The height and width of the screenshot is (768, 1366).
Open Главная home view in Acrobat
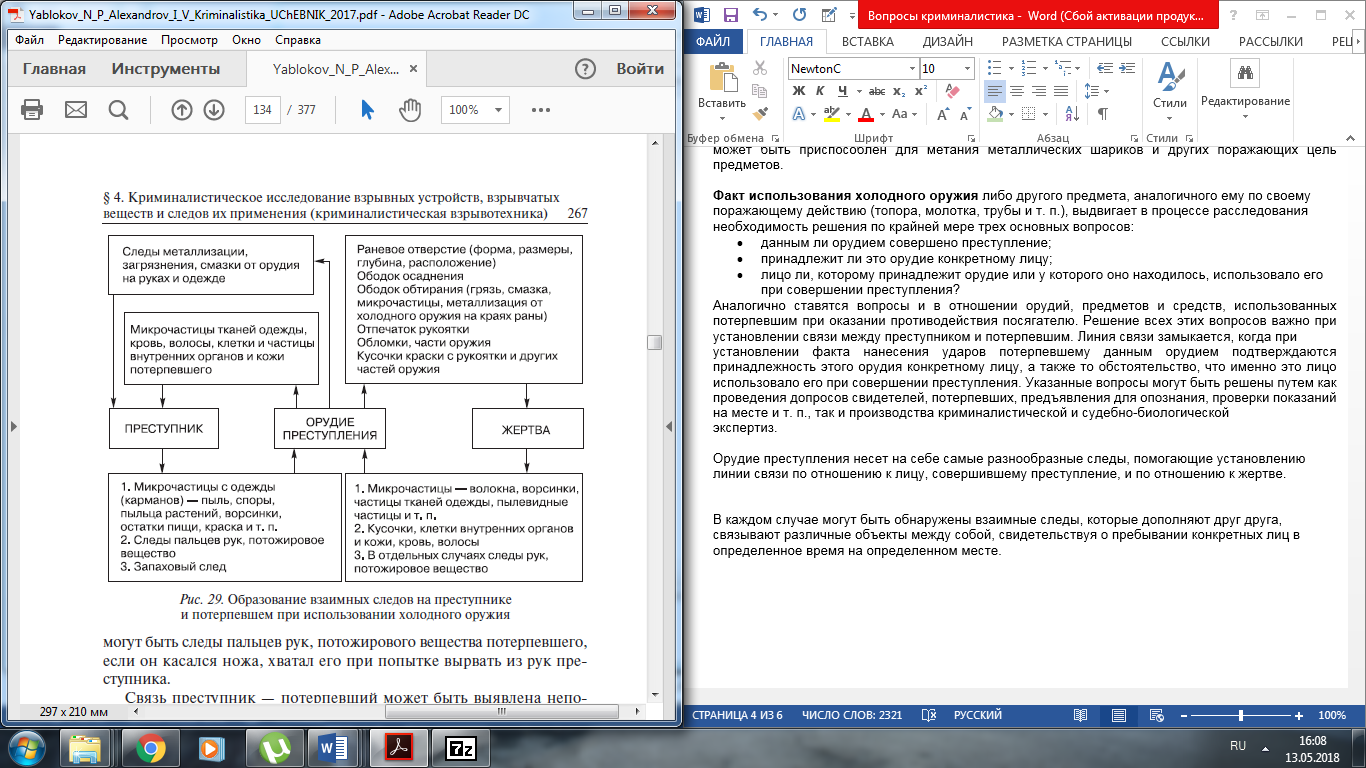pyautogui.click(x=54, y=69)
